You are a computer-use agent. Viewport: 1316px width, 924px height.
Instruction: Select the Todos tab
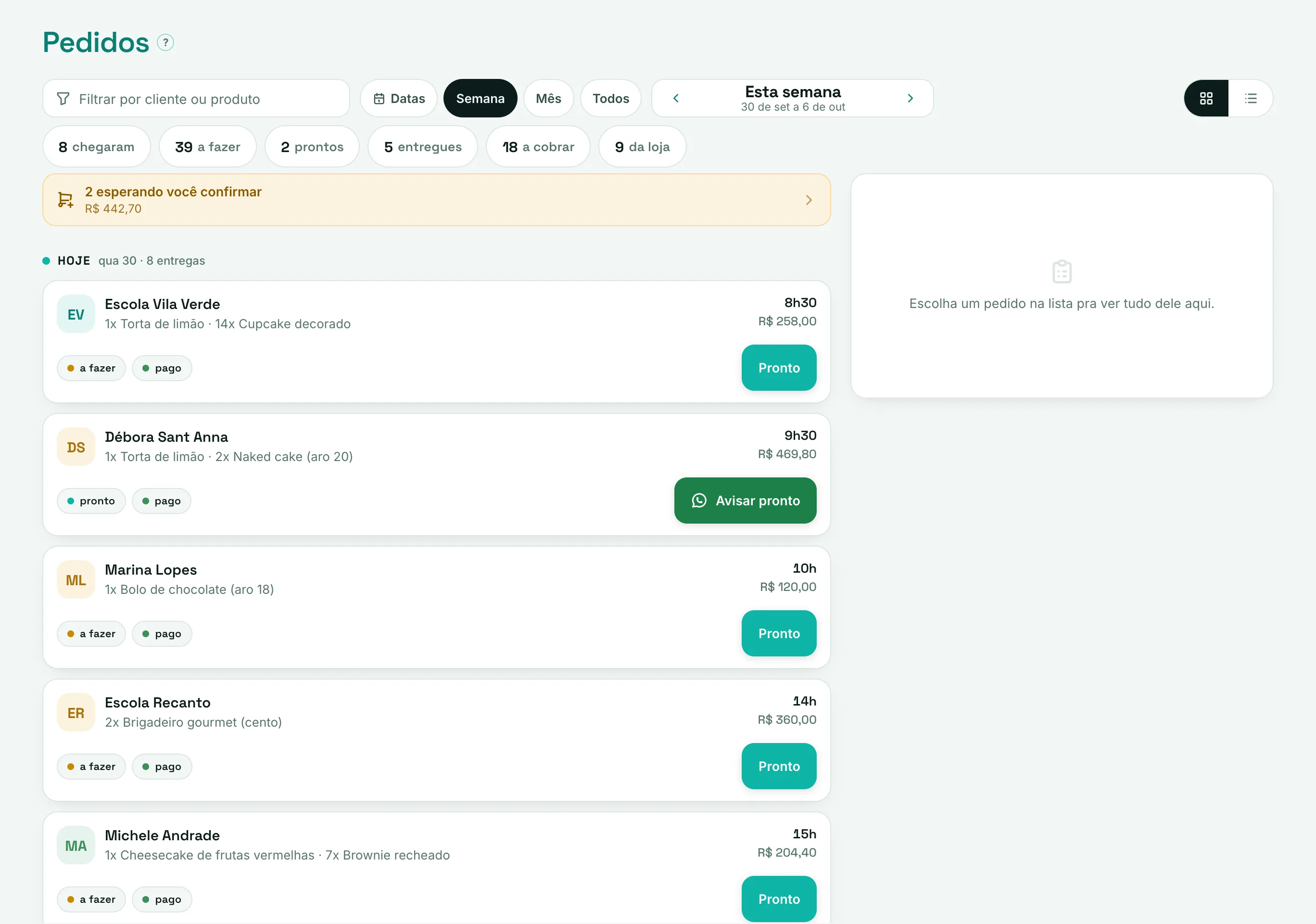pos(610,98)
